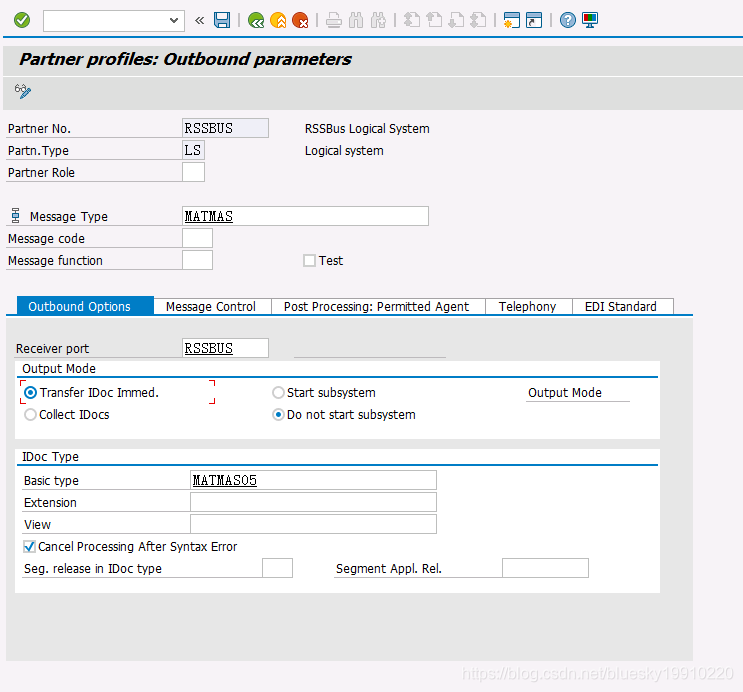Image resolution: width=743 pixels, height=692 pixels.
Task: Go to Previous Page icon
Action: 434,20
